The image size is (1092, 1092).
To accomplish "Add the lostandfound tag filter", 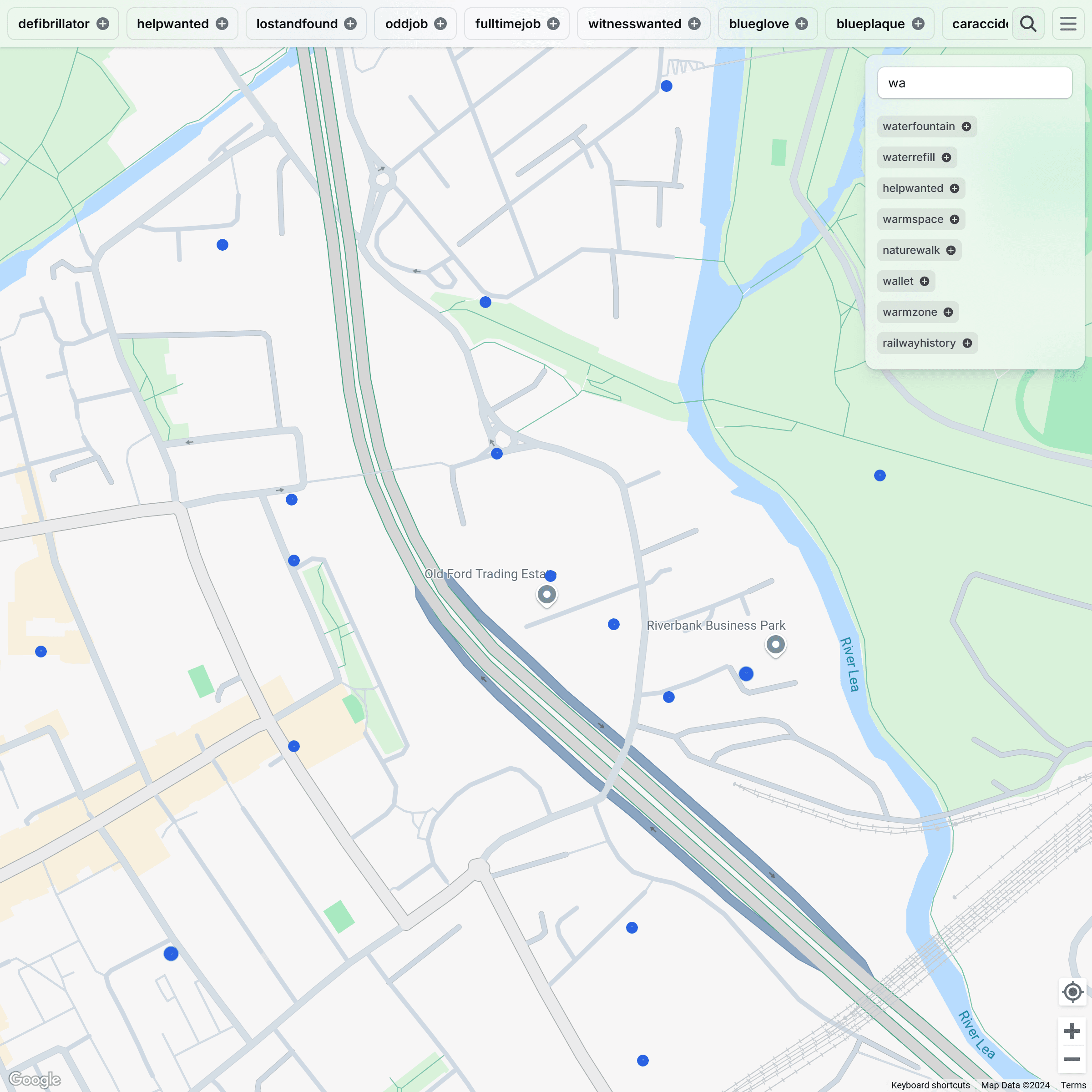I will click(350, 24).
